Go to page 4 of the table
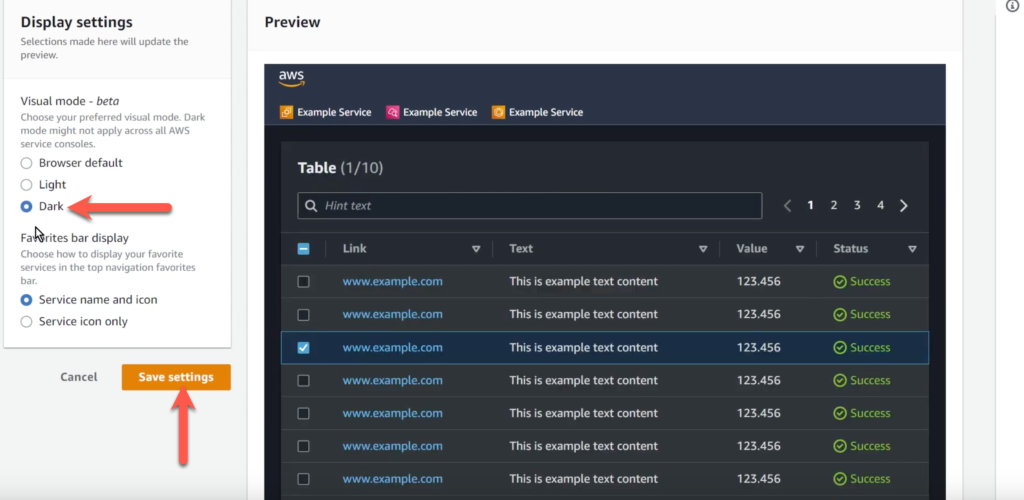 pyautogui.click(x=880, y=206)
